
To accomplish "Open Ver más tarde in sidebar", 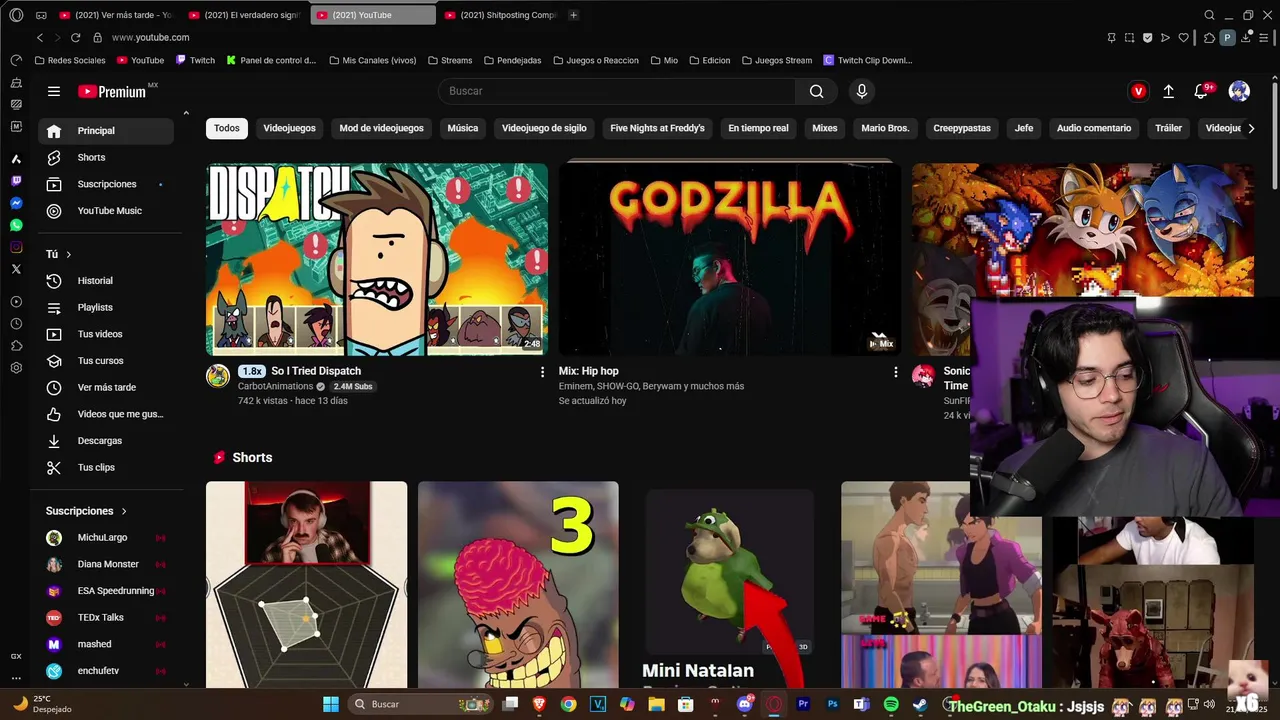I will click(107, 387).
